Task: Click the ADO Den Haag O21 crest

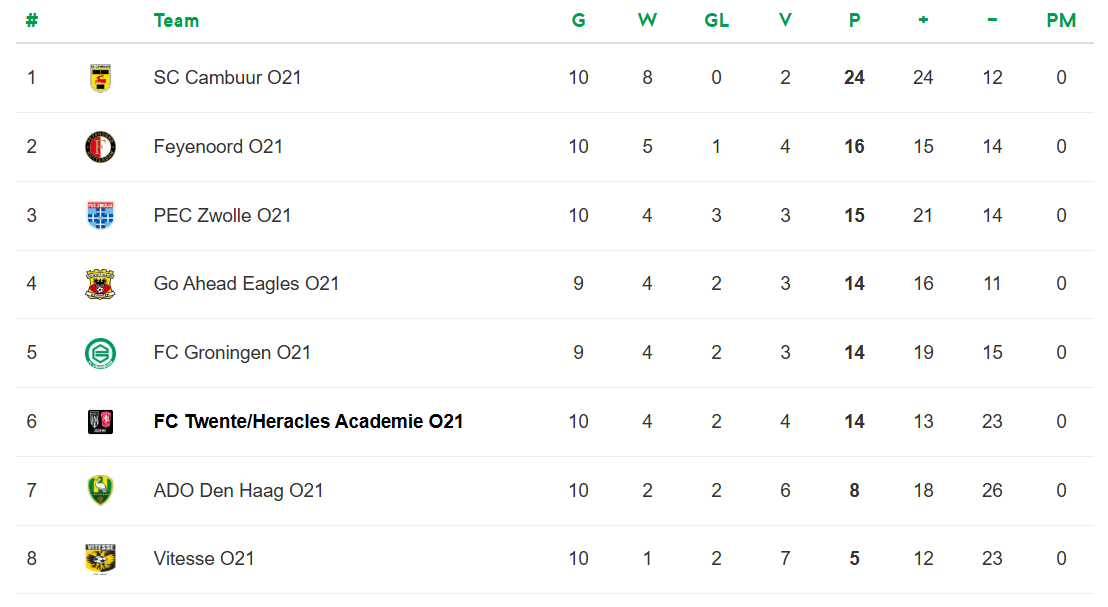Action: [x=100, y=490]
